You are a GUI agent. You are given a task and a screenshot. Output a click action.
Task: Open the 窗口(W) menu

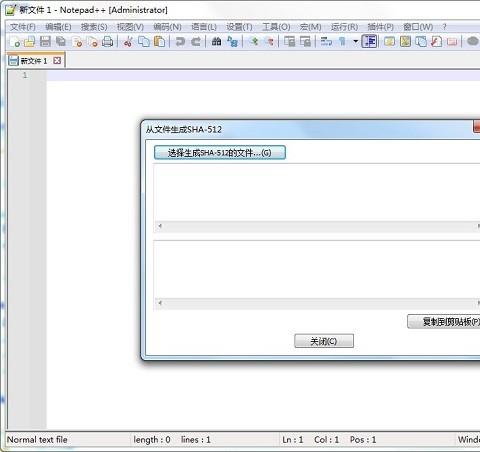pos(418,27)
